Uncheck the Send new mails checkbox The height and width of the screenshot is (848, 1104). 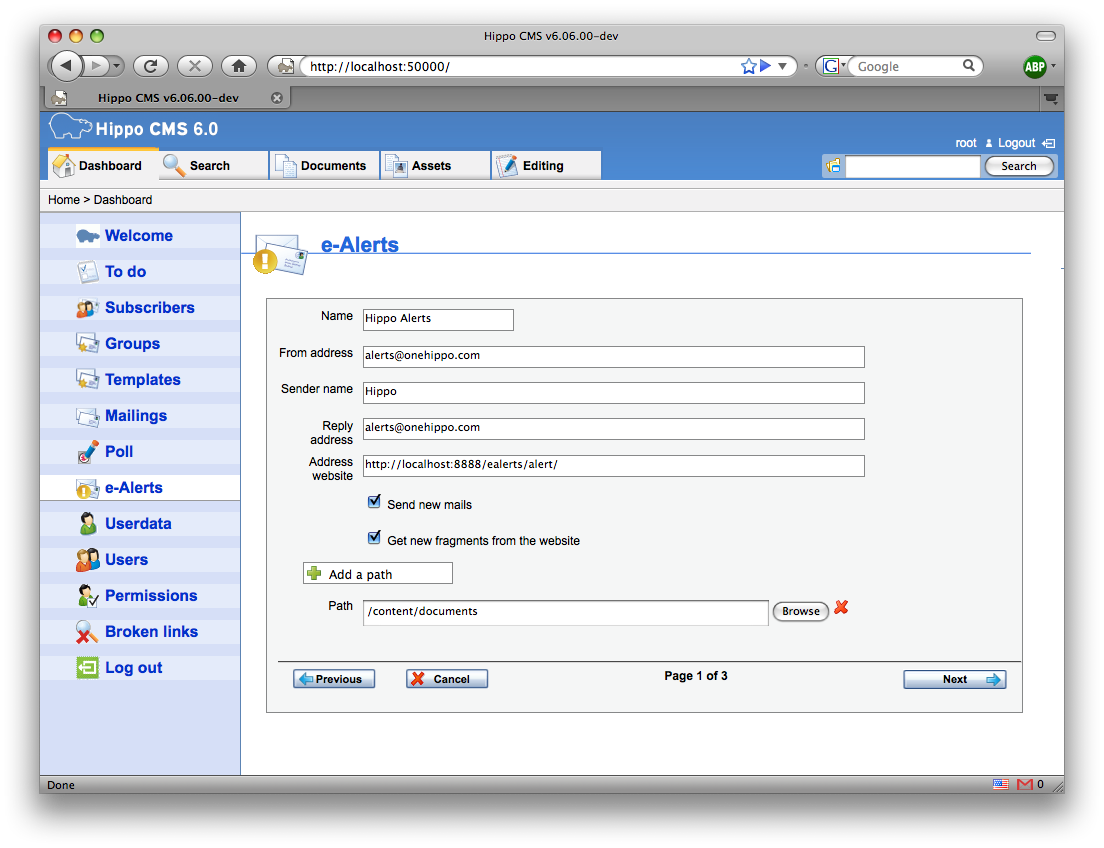coord(374,502)
